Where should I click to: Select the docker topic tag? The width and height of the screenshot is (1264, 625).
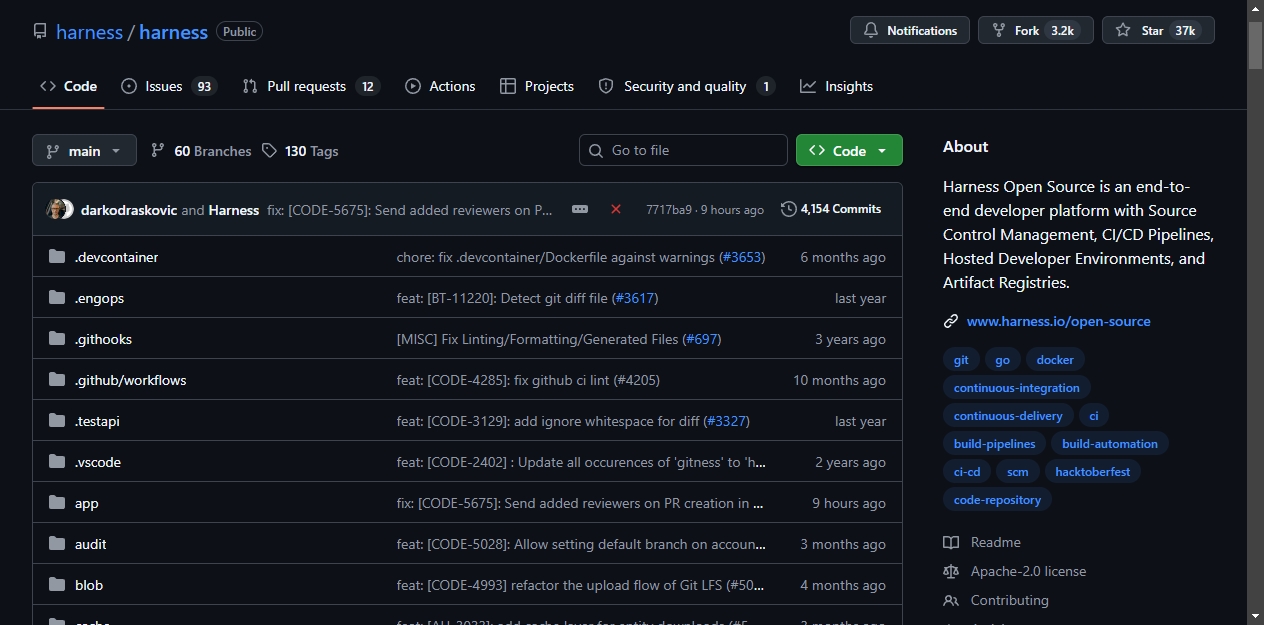(1055, 360)
